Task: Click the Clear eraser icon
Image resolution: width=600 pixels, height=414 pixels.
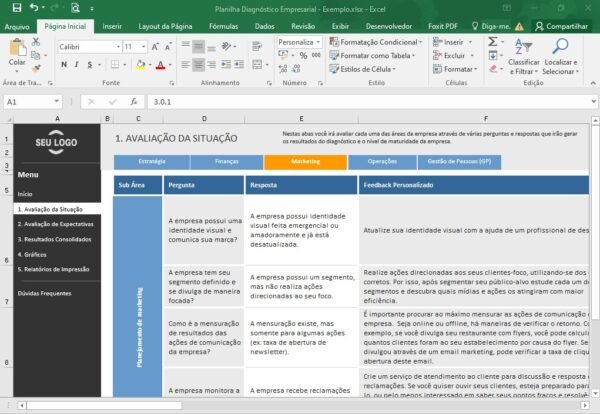Action: [x=493, y=69]
